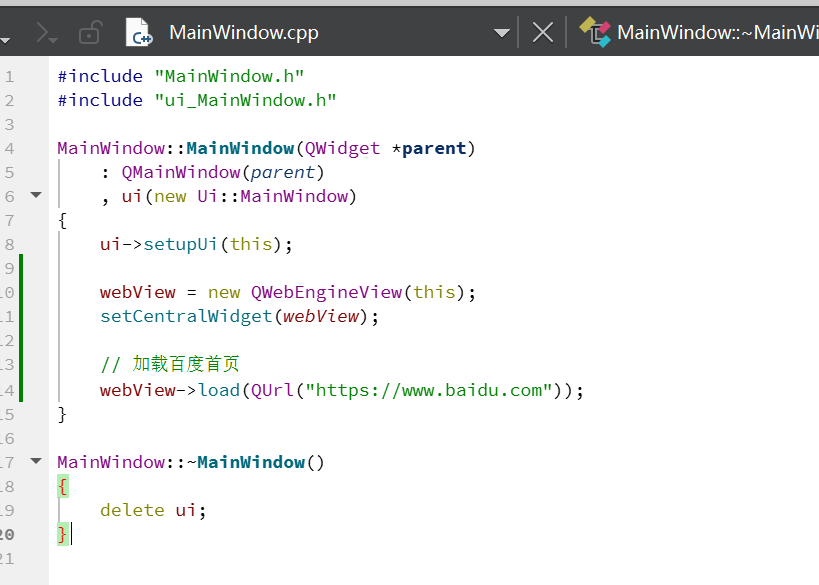819x585 pixels.
Task: Click the delete keyword on line 19
Action: [x=132, y=510]
